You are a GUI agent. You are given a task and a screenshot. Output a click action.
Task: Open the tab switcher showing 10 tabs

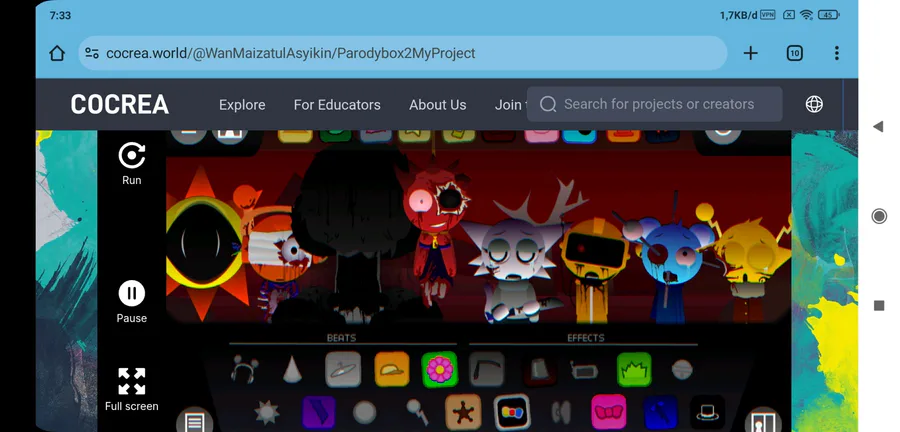click(794, 53)
